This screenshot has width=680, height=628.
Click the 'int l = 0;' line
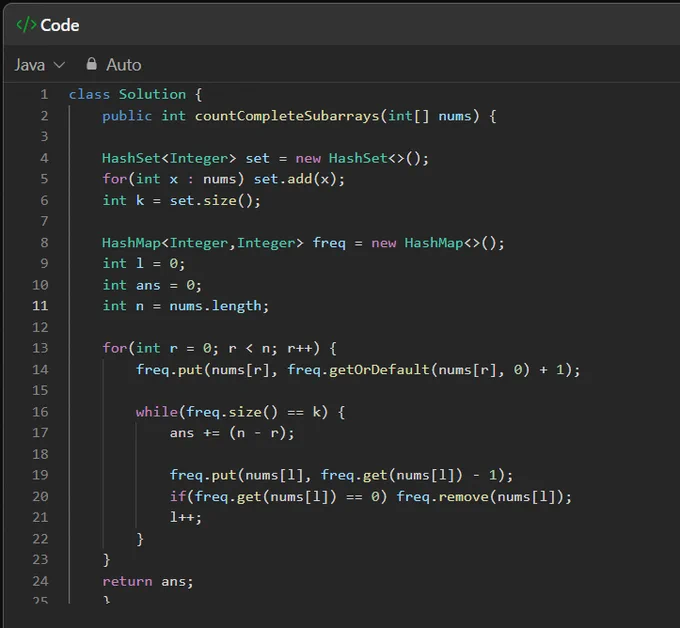click(x=144, y=263)
